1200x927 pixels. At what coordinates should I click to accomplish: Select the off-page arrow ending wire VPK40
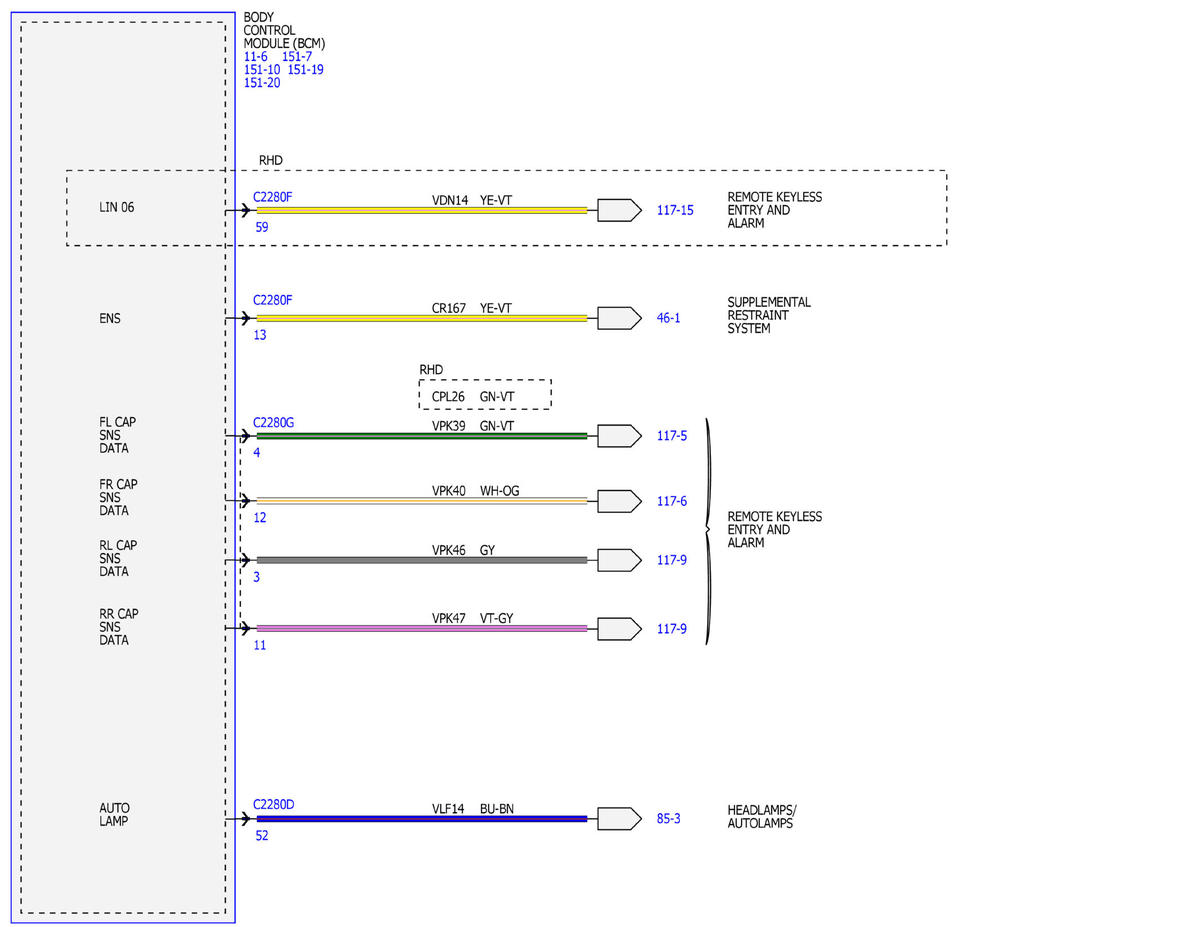[619, 500]
